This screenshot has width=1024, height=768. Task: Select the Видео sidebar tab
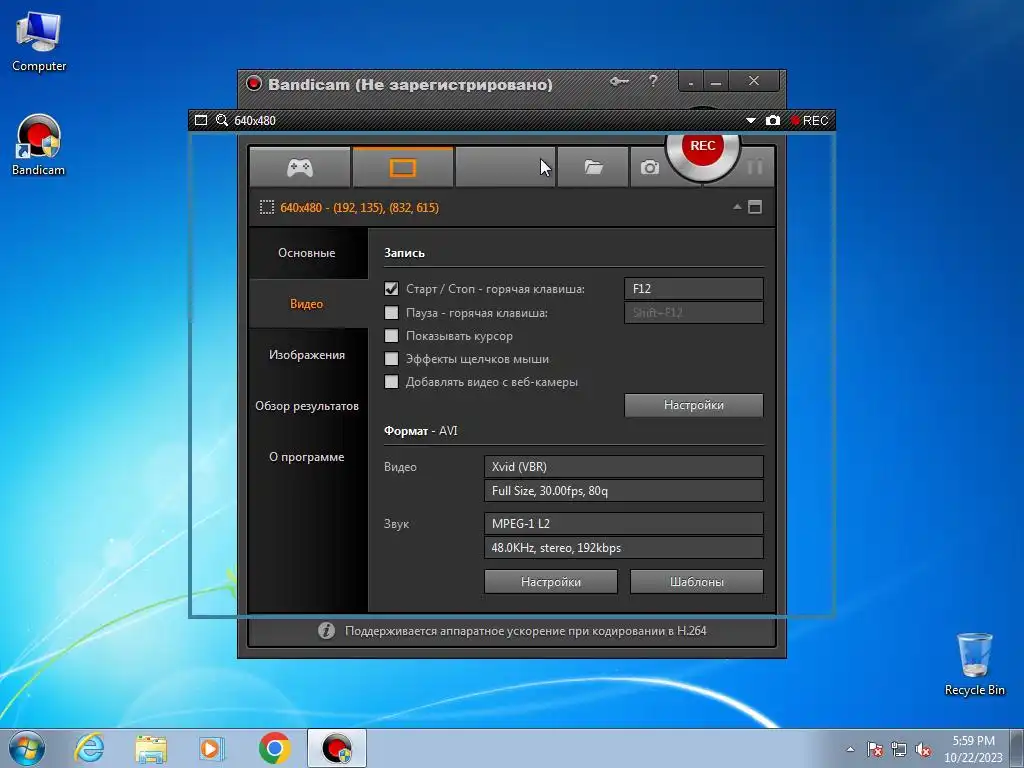[x=307, y=304]
